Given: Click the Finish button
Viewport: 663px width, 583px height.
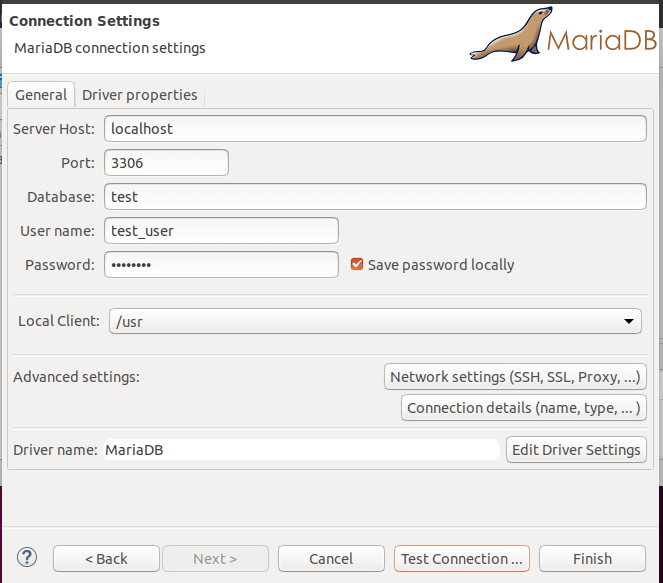Looking at the screenshot, I should click(x=592, y=558).
